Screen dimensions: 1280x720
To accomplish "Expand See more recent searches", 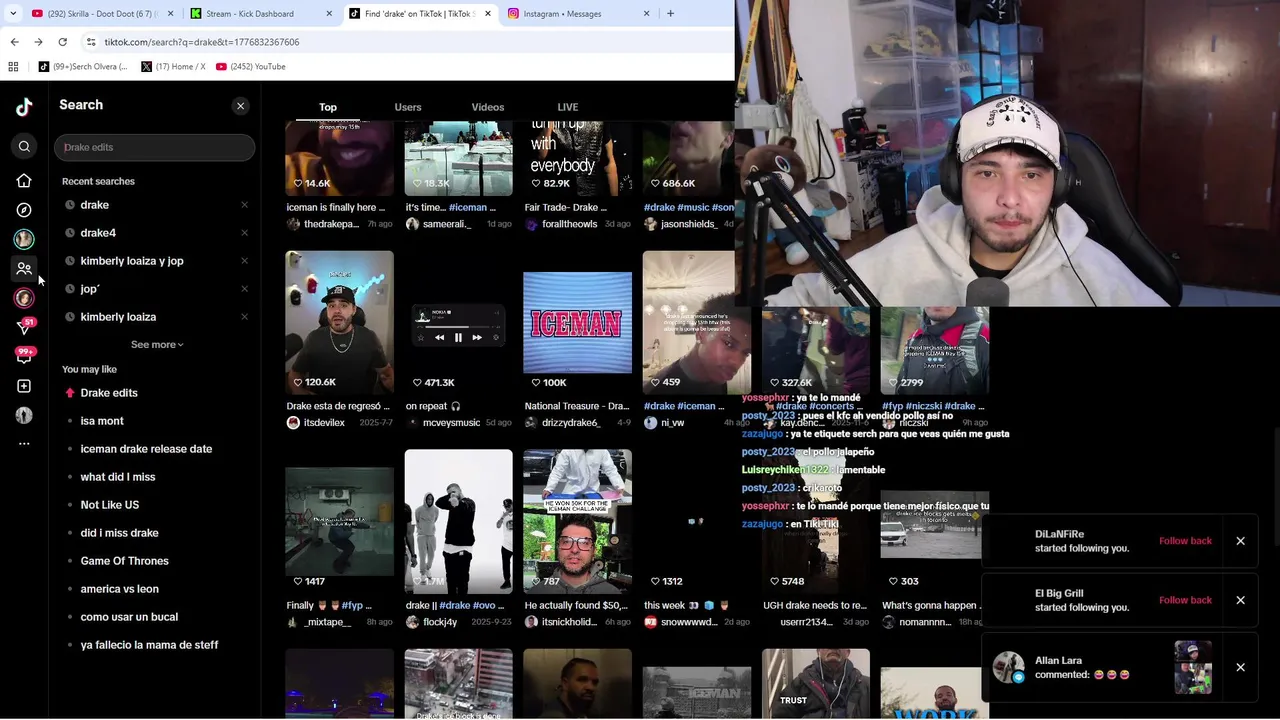I will pyautogui.click(x=157, y=345).
